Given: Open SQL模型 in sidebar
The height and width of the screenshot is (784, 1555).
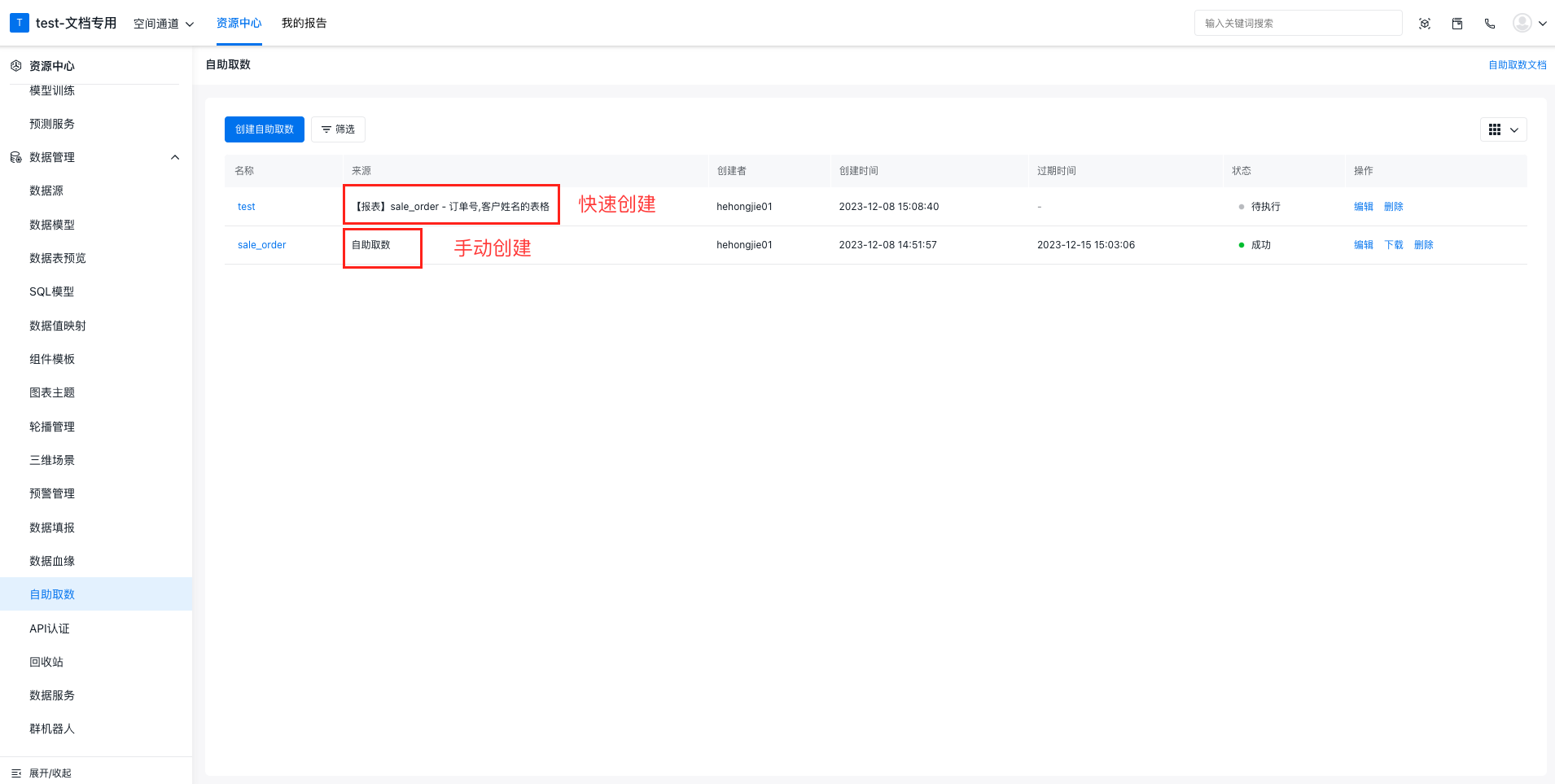Looking at the screenshot, I should [52, 291].
